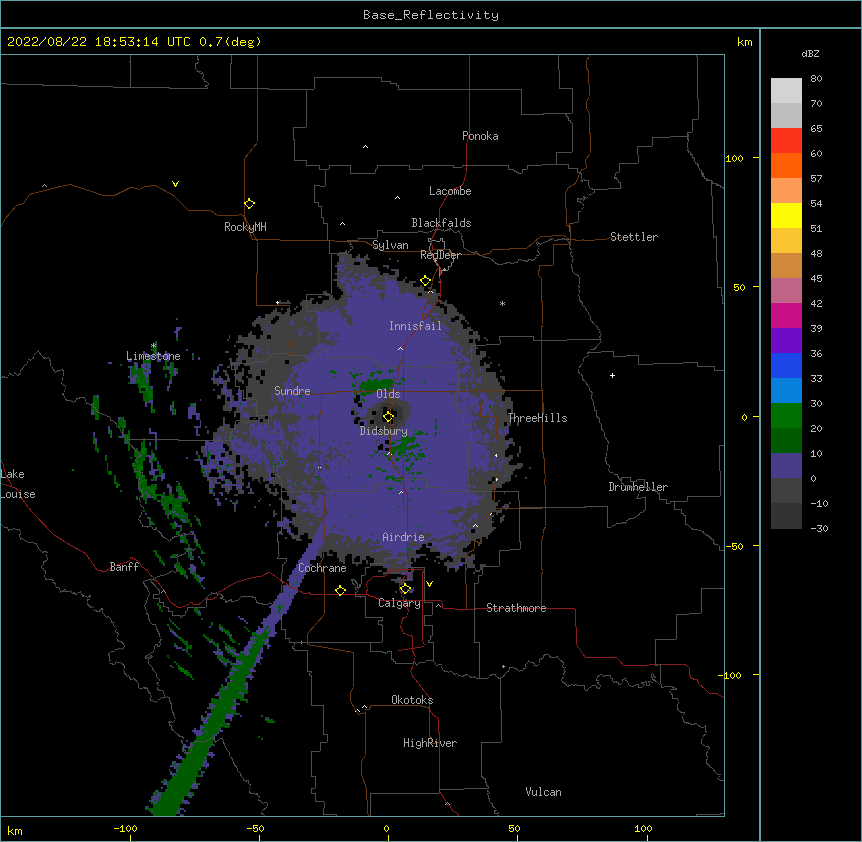The image size is (862, 842).
Task: Click the RockyMH label
Action: tap(245, 227)
